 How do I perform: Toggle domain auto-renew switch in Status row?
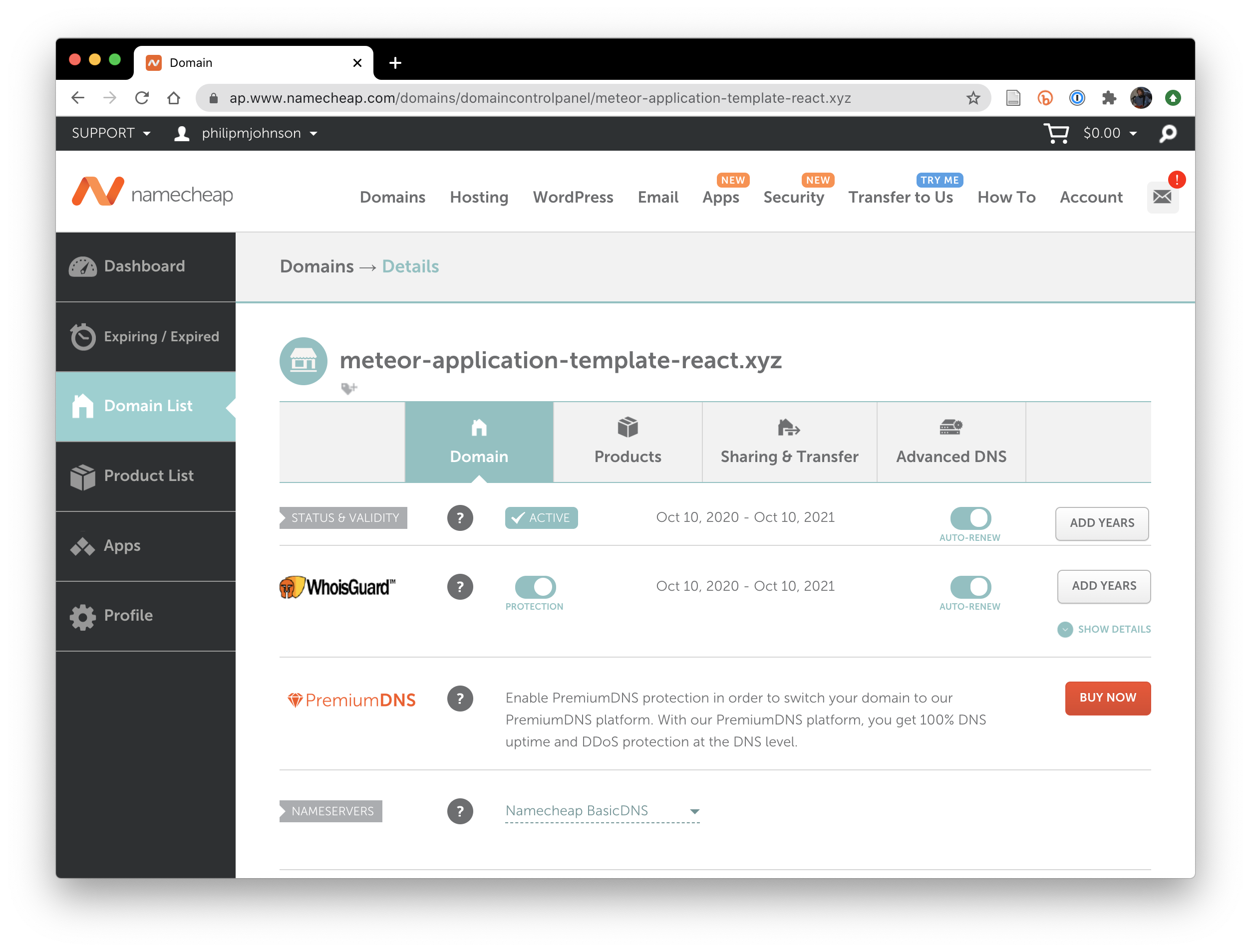click(970, 518)
